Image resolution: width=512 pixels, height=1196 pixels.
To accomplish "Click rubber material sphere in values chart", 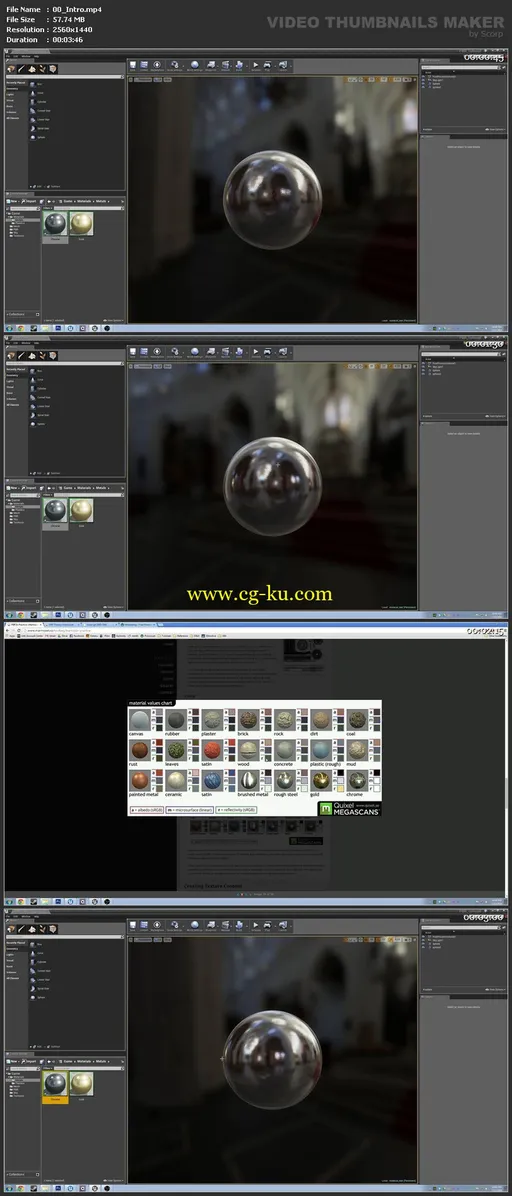I will point(175,720).
